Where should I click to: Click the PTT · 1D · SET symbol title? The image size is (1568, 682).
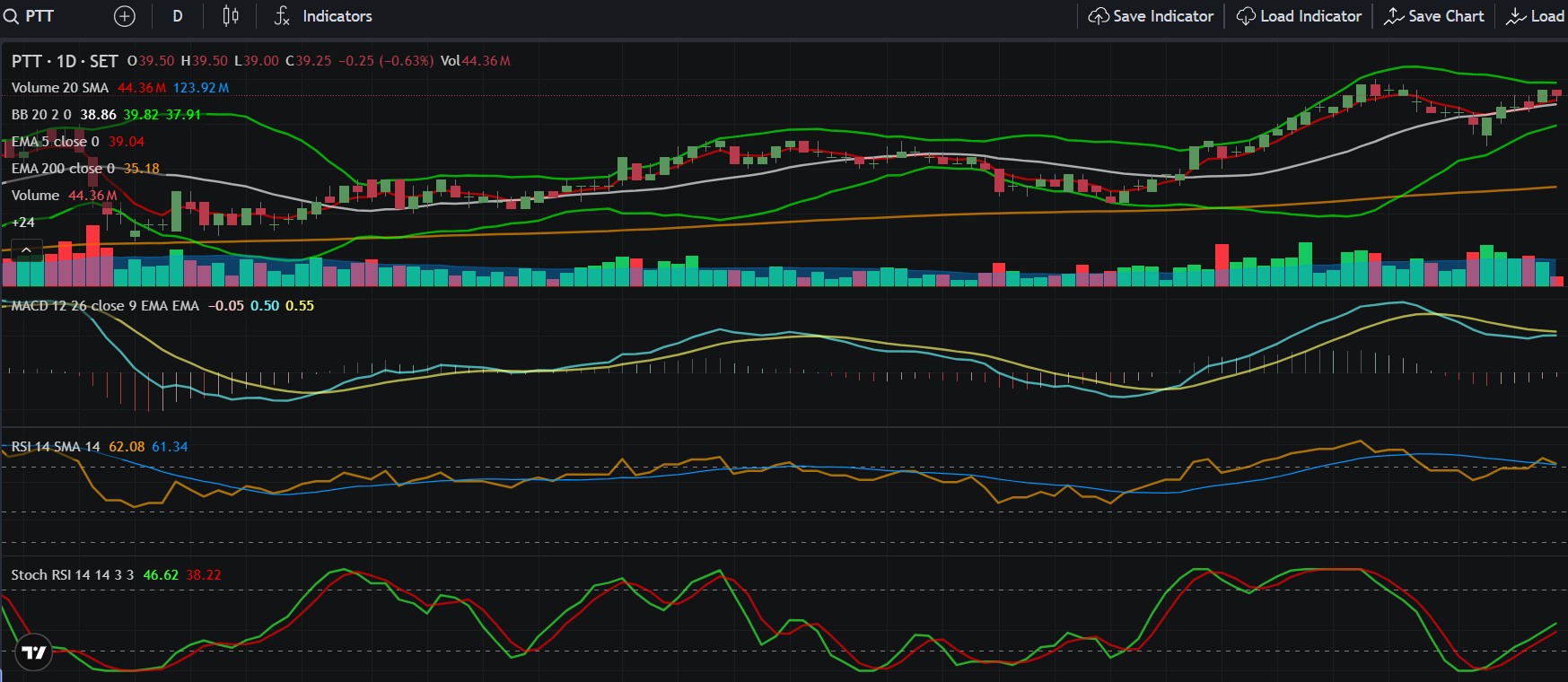[x=65, y=61]
